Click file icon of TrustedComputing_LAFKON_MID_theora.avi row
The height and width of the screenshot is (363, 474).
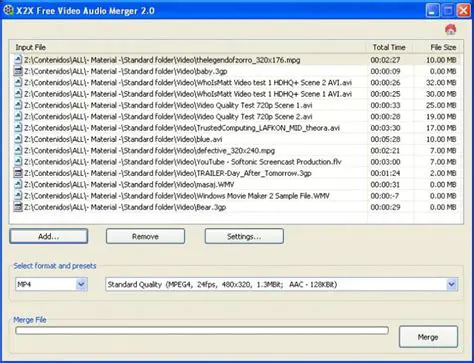coord(18,128)
